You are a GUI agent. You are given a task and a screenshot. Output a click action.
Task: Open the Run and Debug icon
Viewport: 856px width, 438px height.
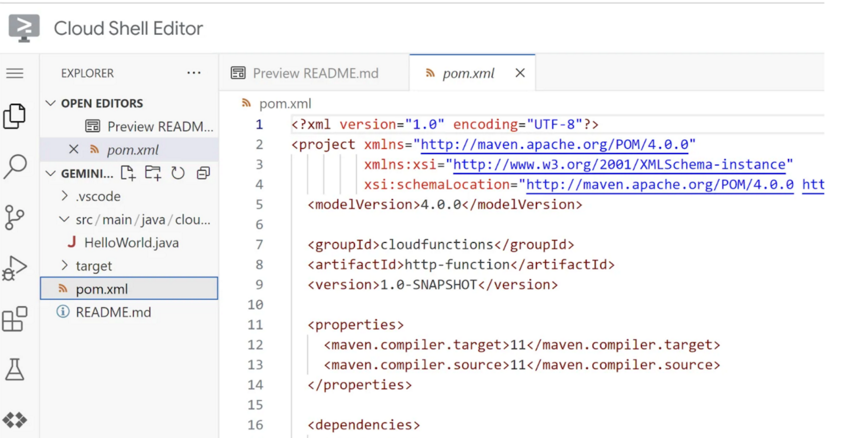pos(15,268)
